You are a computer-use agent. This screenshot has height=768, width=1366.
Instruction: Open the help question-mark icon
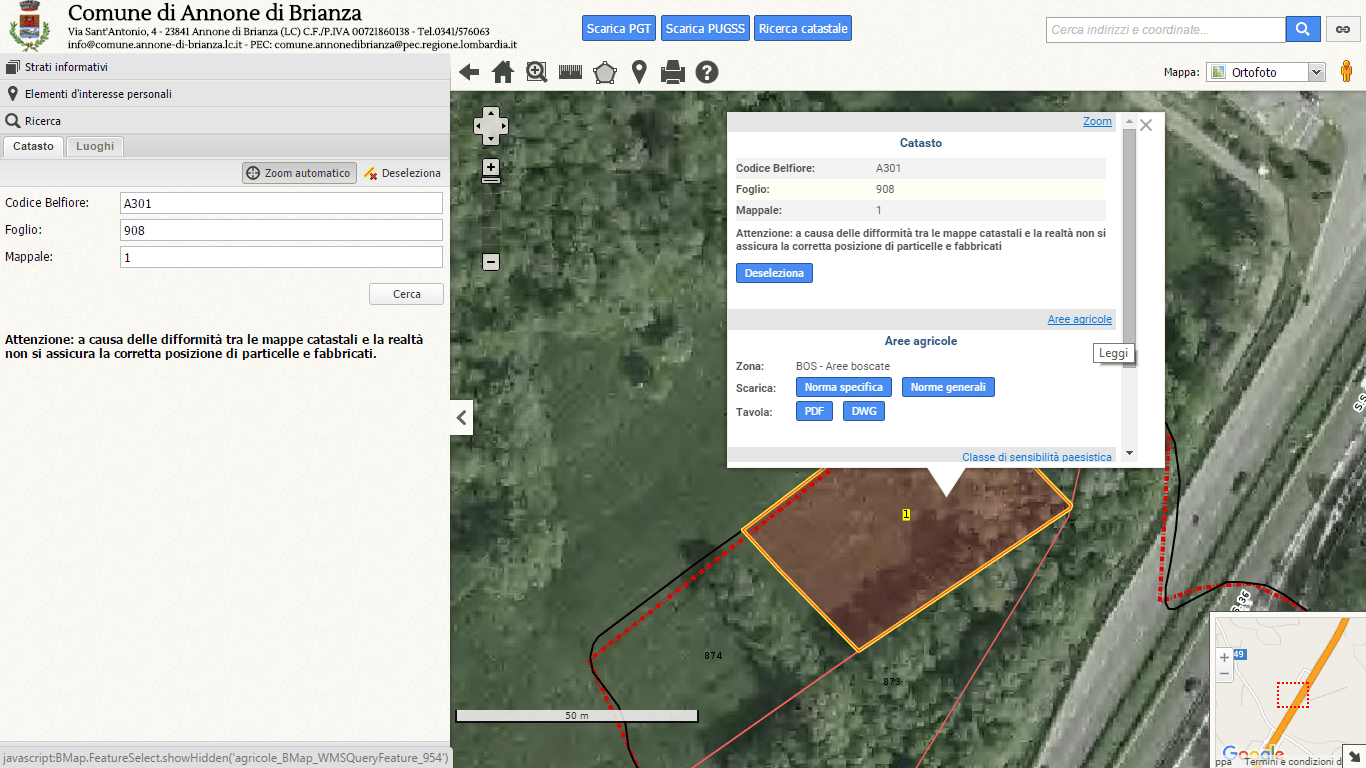[707, 72]
